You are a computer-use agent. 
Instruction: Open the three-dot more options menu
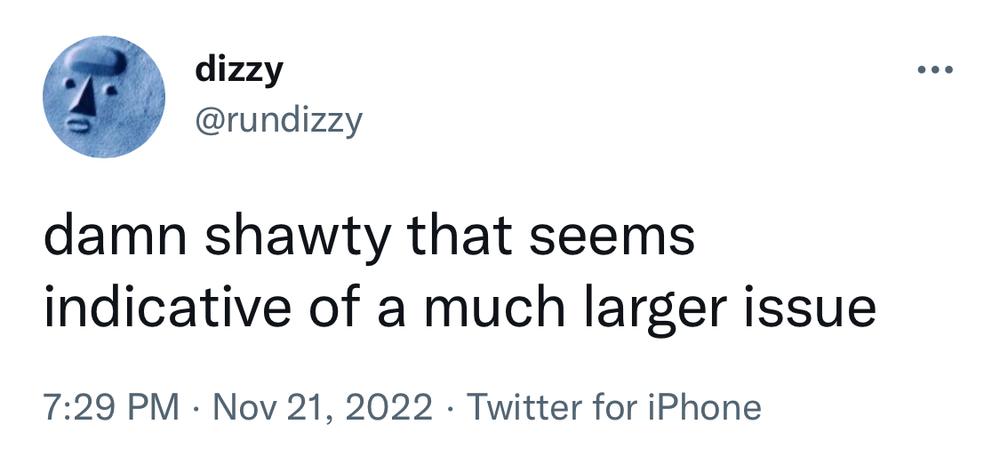click(x=935, y=70)
